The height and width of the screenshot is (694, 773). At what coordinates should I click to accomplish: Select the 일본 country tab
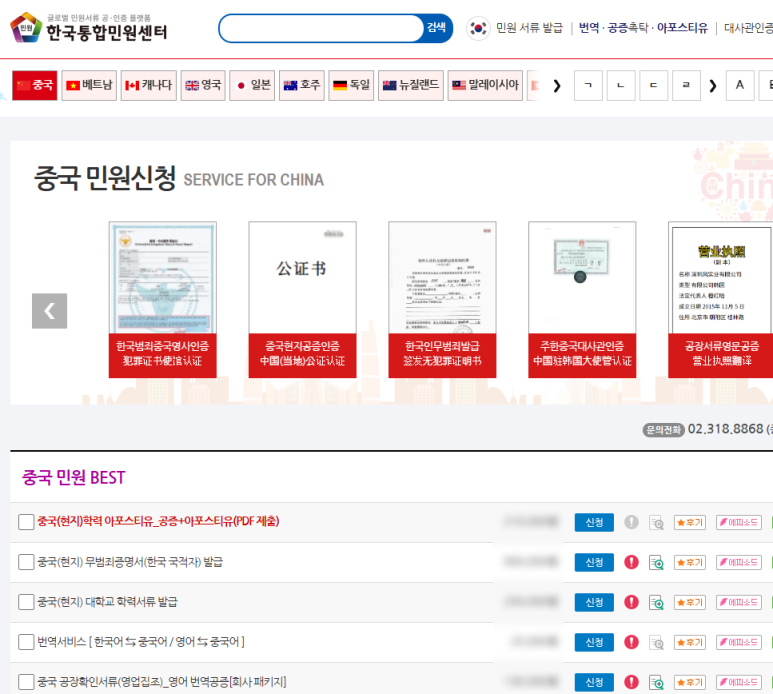[x=252, y=85]
